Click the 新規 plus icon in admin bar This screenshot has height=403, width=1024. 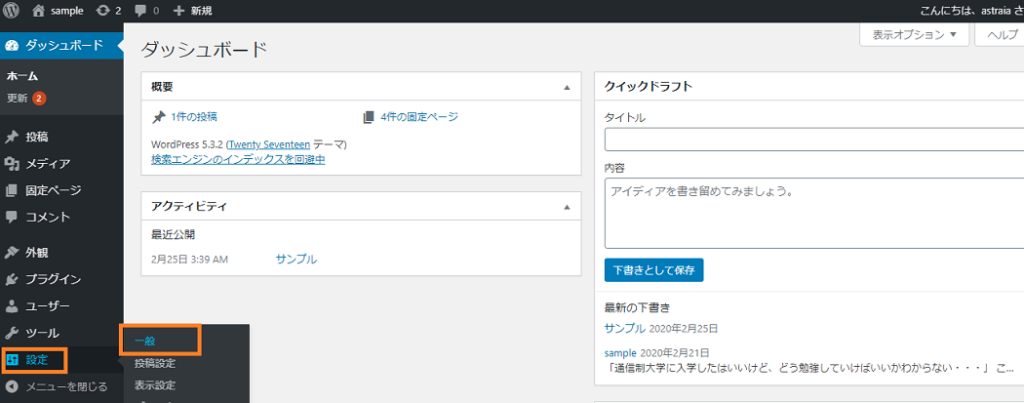click(x=179, y=11)
